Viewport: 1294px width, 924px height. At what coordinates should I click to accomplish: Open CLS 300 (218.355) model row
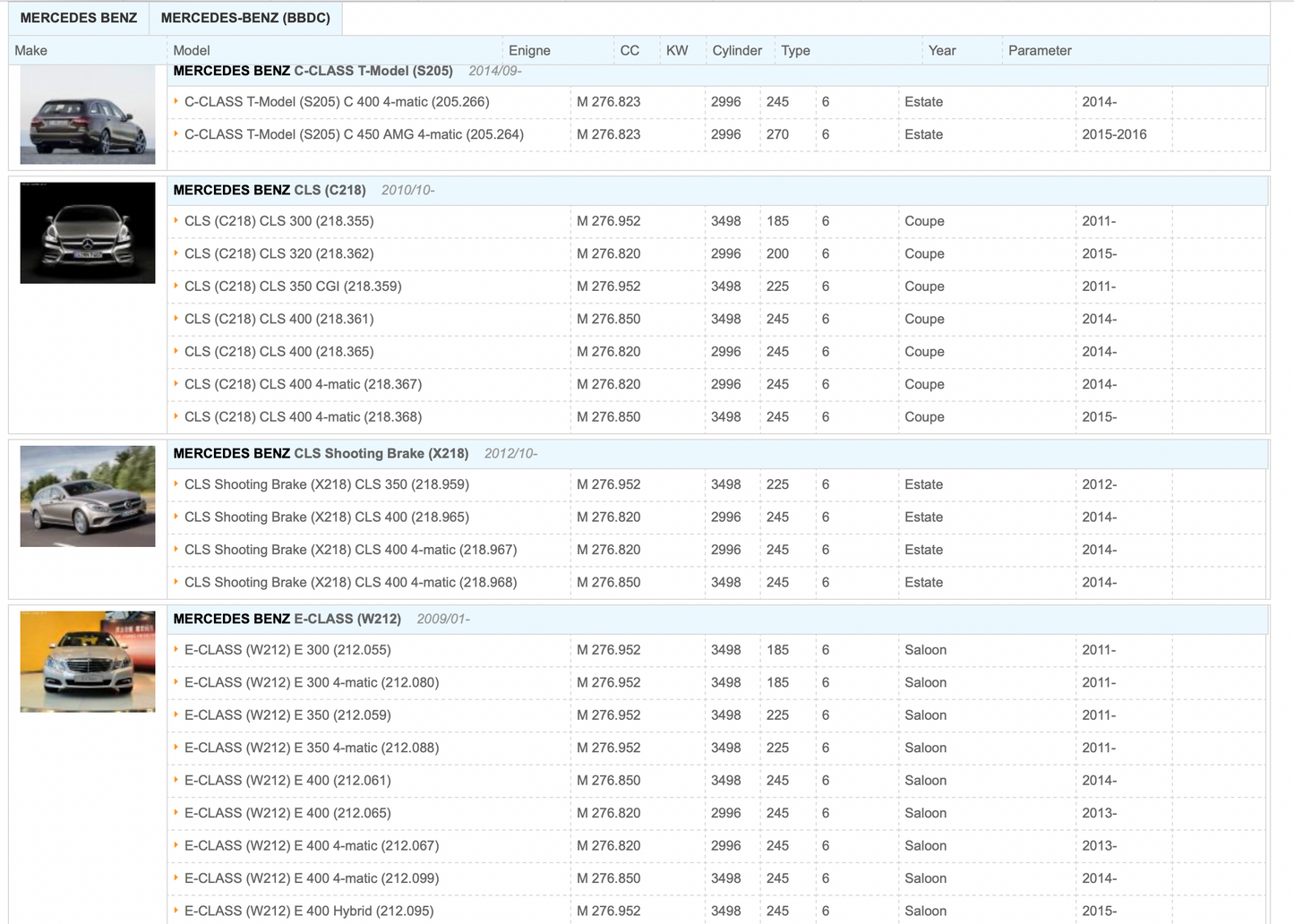[x=279, y=221]
